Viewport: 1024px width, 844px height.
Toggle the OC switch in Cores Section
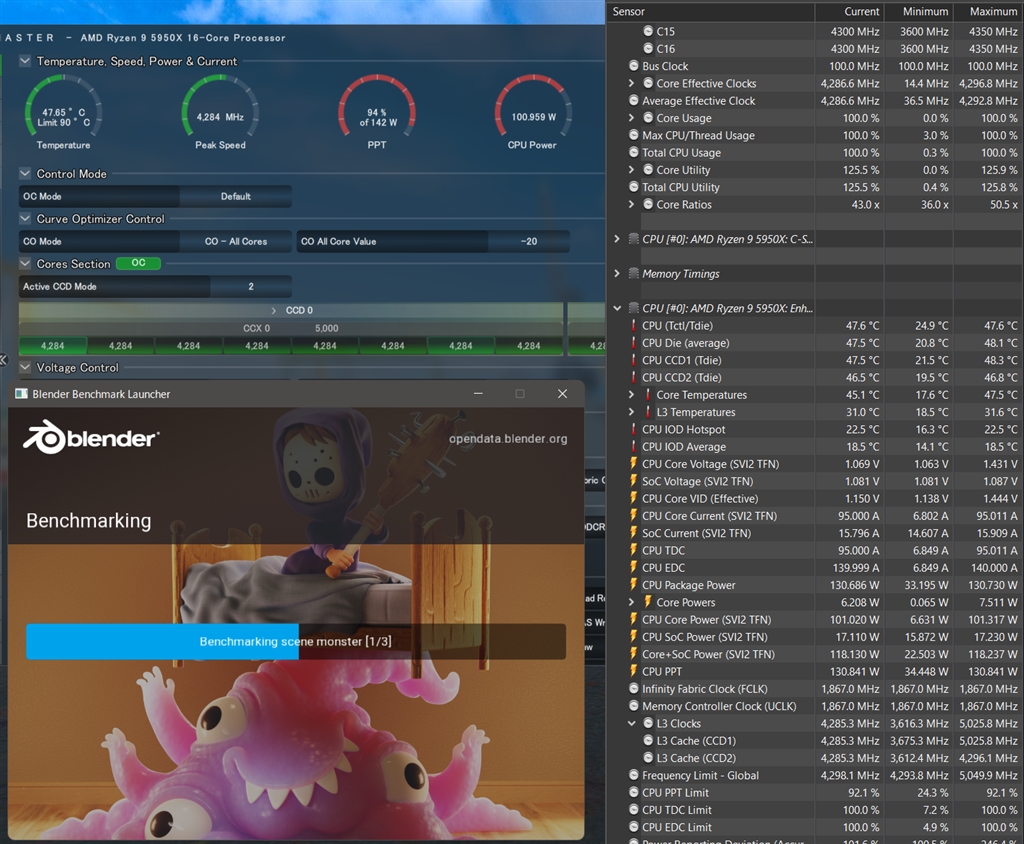(x=138, y=263)
